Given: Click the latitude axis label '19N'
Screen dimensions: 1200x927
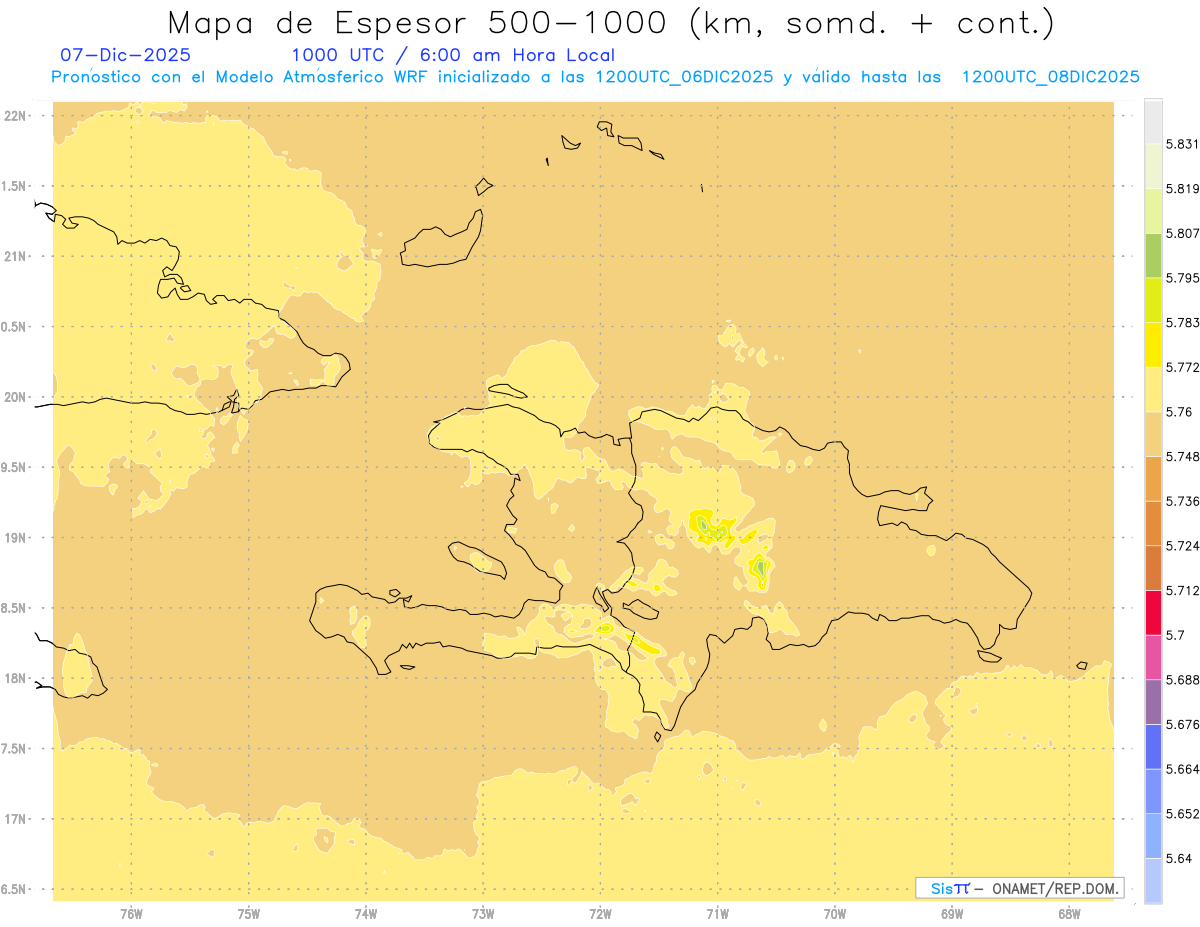Looking at the screenshot, I should pos(16,537).
